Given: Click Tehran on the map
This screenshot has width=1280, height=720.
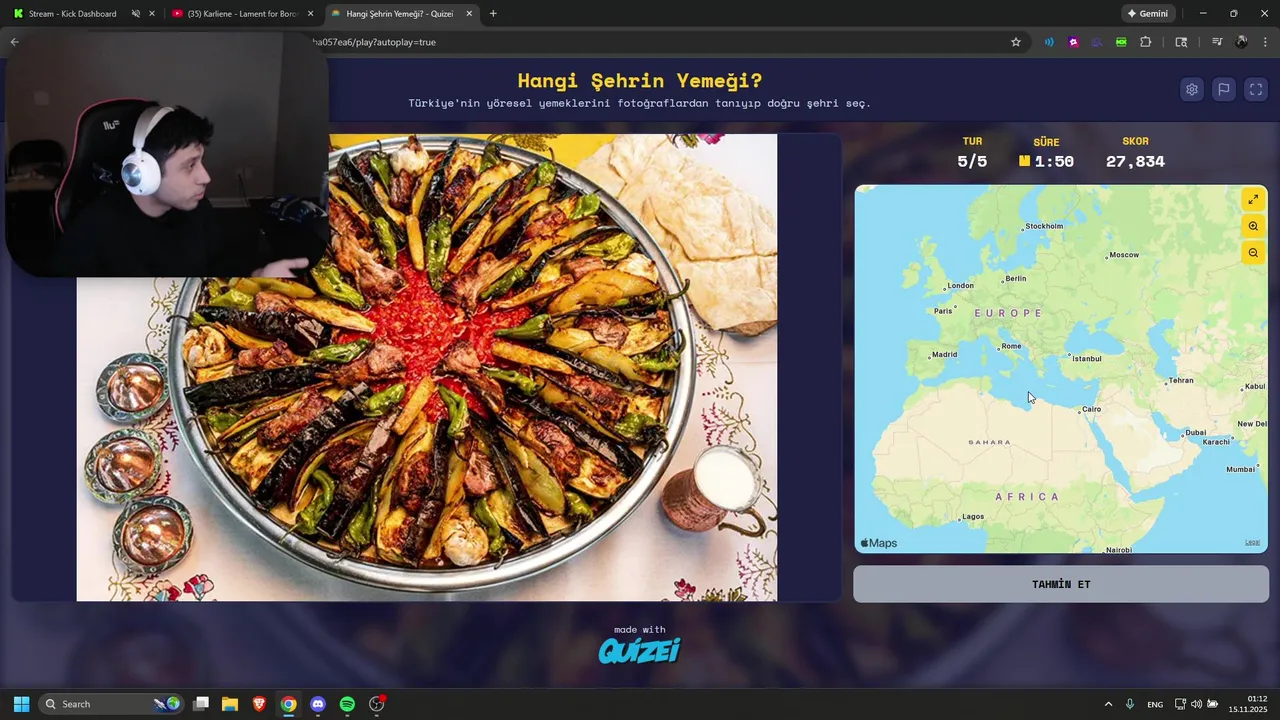Looking at the screenshot, I should click(1180, 380).
